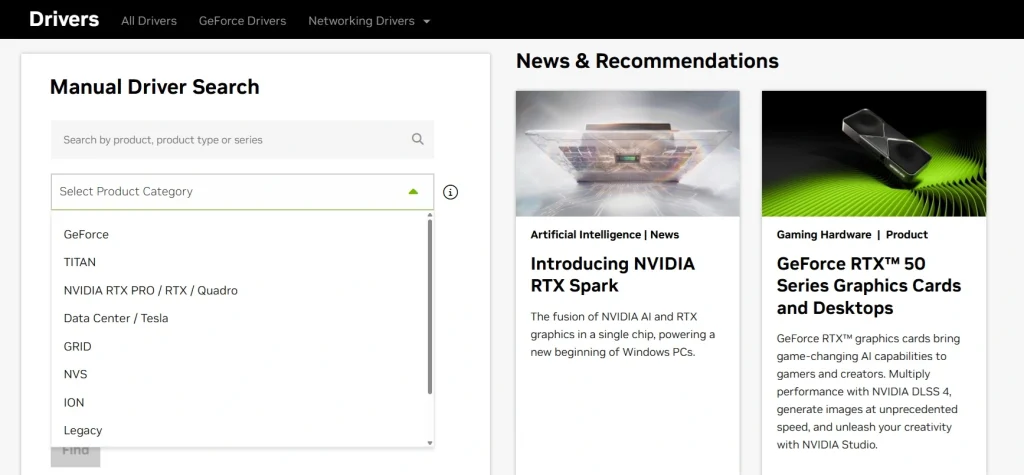
Task: Go to Drivers home title
Action: click(64, 19)
